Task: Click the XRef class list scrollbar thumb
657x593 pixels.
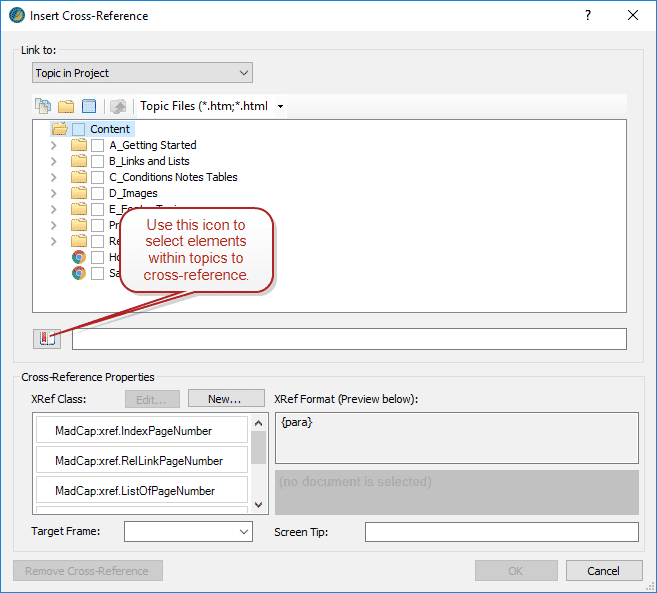Action: click(259, 448)
